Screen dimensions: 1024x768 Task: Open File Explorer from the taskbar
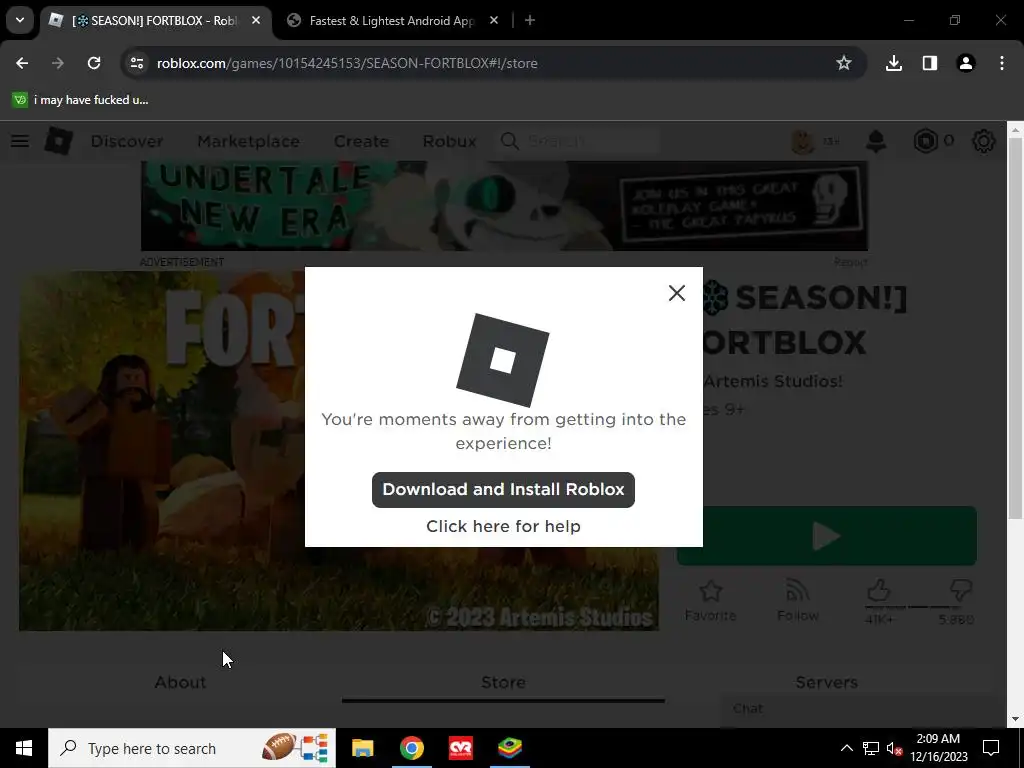362,748
